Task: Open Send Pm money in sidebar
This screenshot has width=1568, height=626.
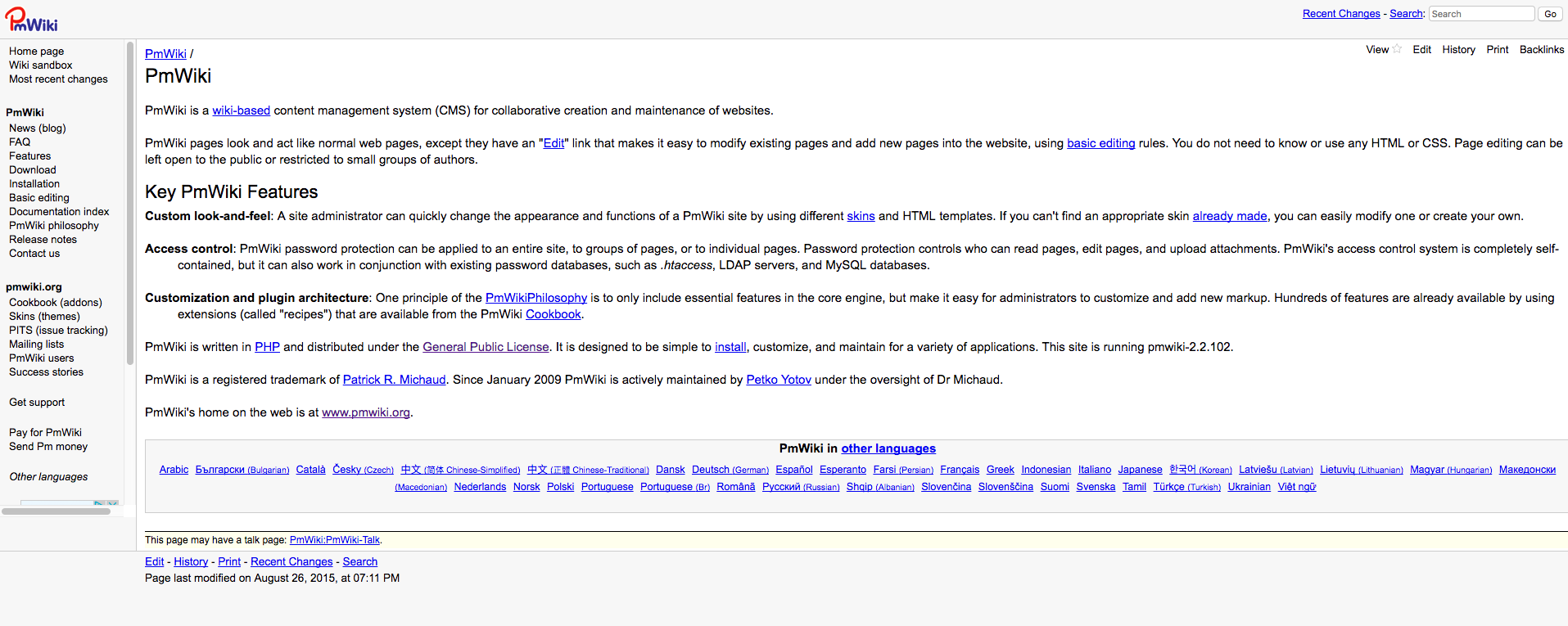Action: coord(48,447)
